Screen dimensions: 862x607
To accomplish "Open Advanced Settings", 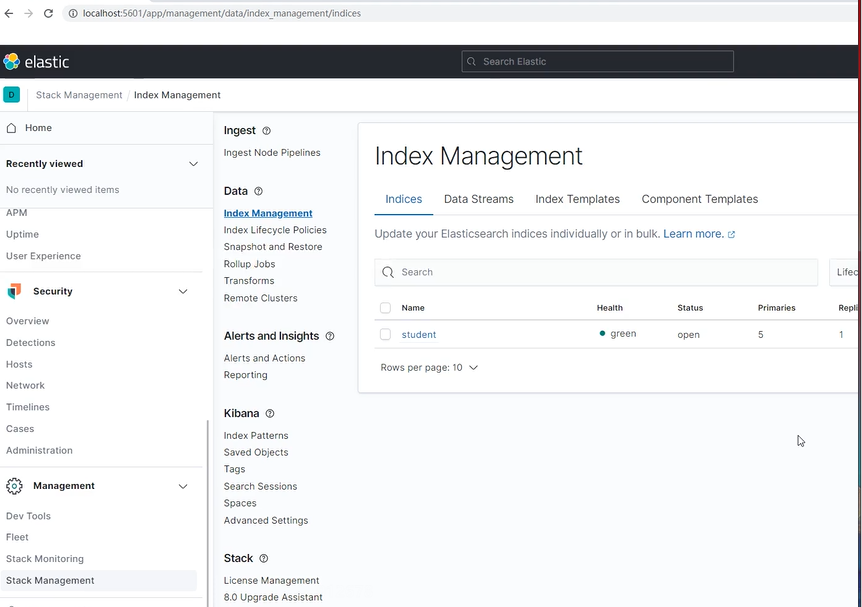I will pos(266,521).
